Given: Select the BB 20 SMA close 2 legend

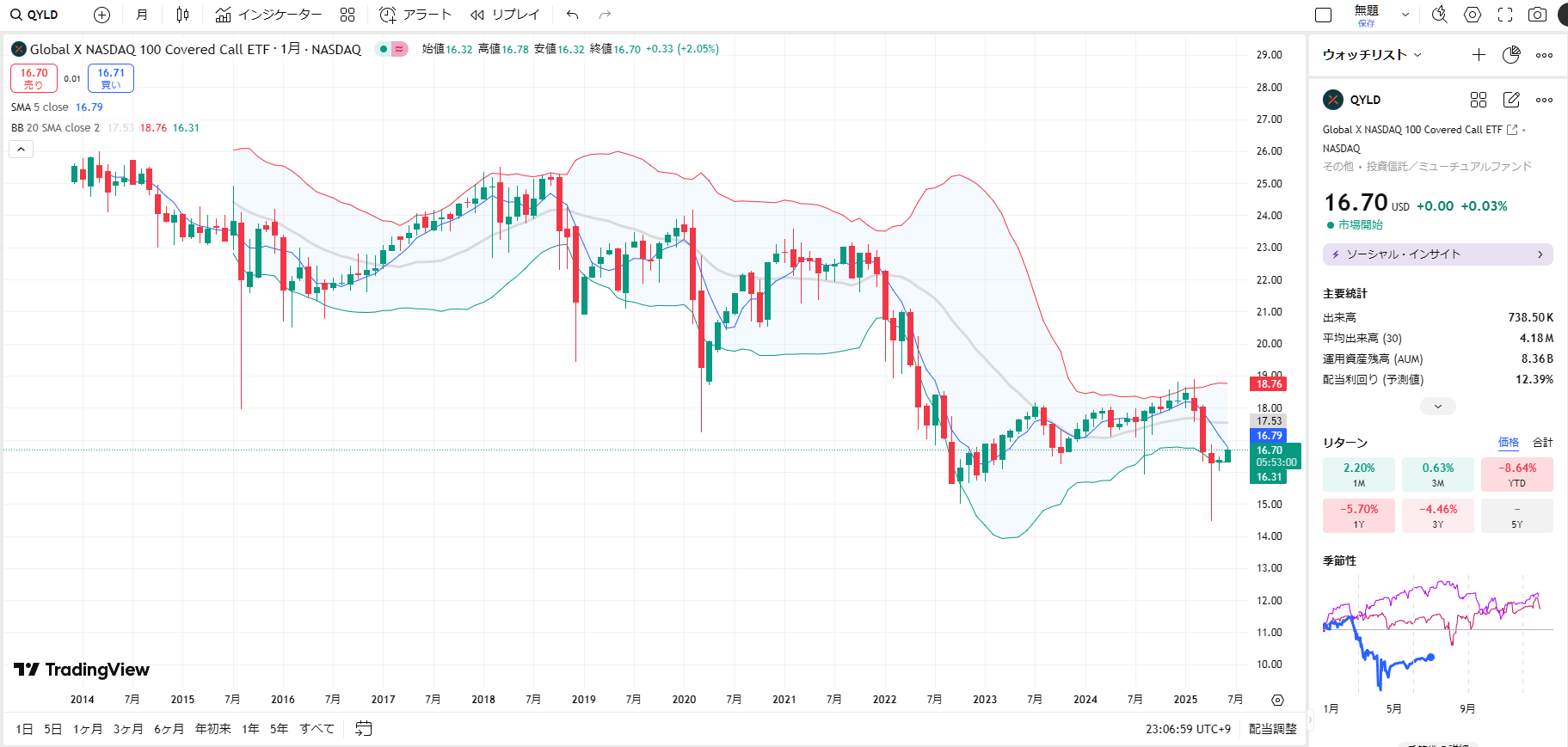Looking at the screenshot, I should [x=105, y=128].
